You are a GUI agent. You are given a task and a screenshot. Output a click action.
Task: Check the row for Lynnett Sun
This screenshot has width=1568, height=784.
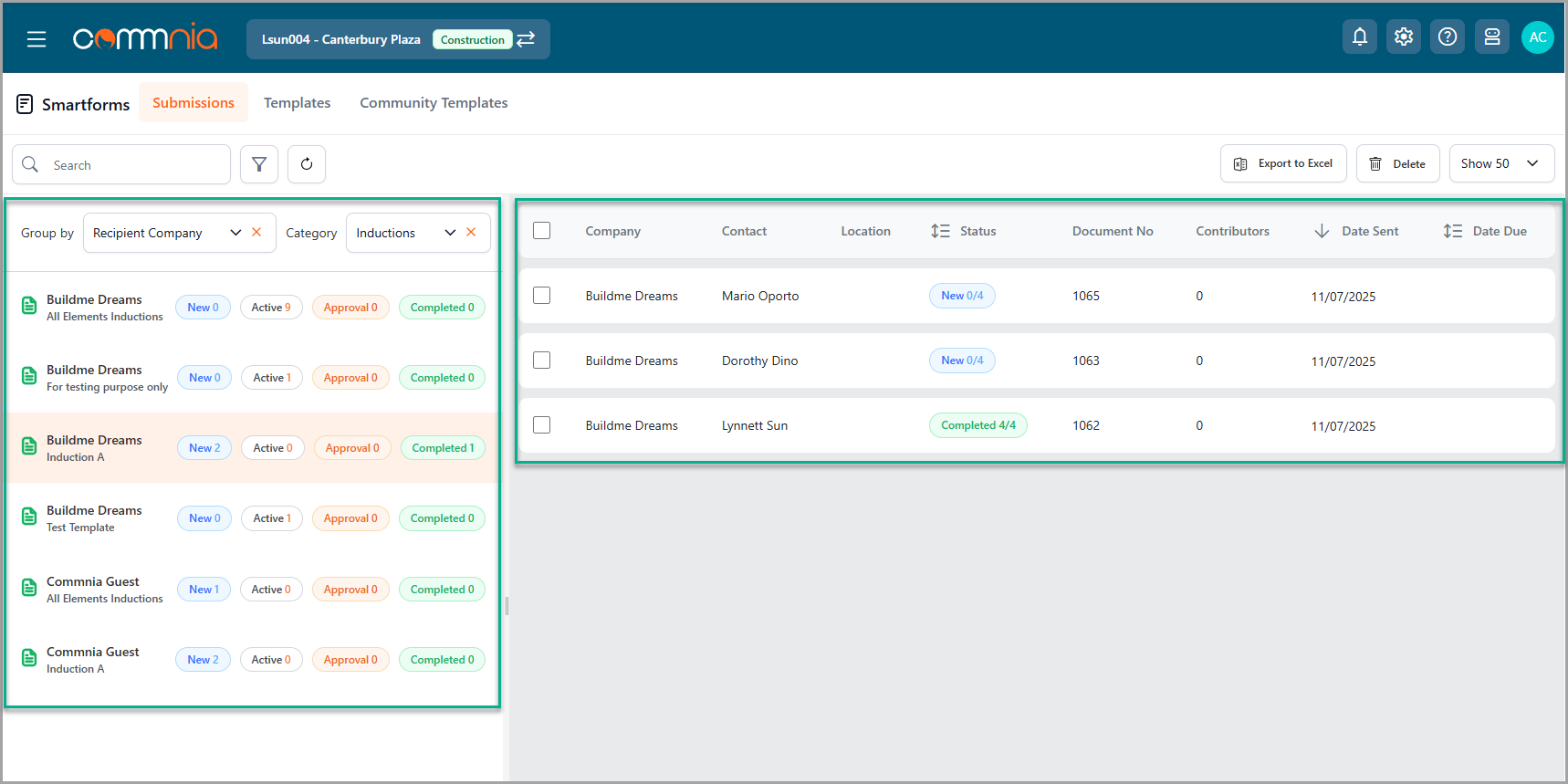pyautogui.click(x=542, y=425)
